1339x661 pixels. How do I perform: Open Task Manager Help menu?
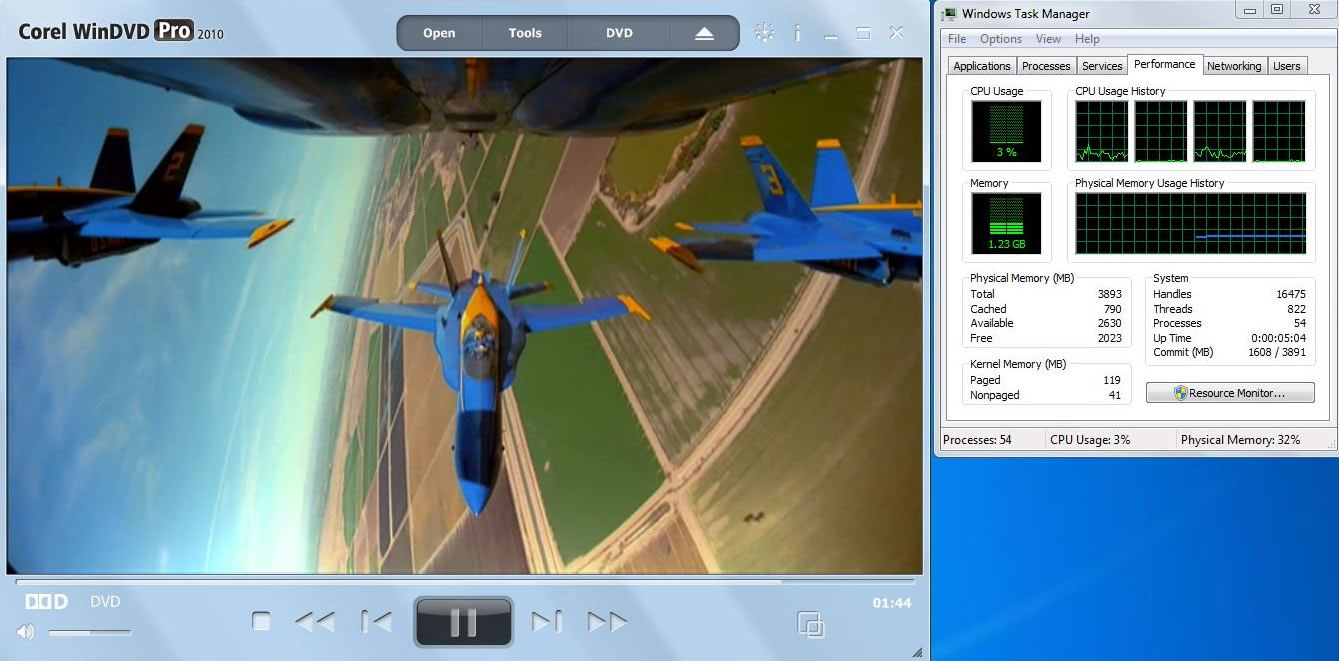pyautogui.click(x=1087, y=39)
